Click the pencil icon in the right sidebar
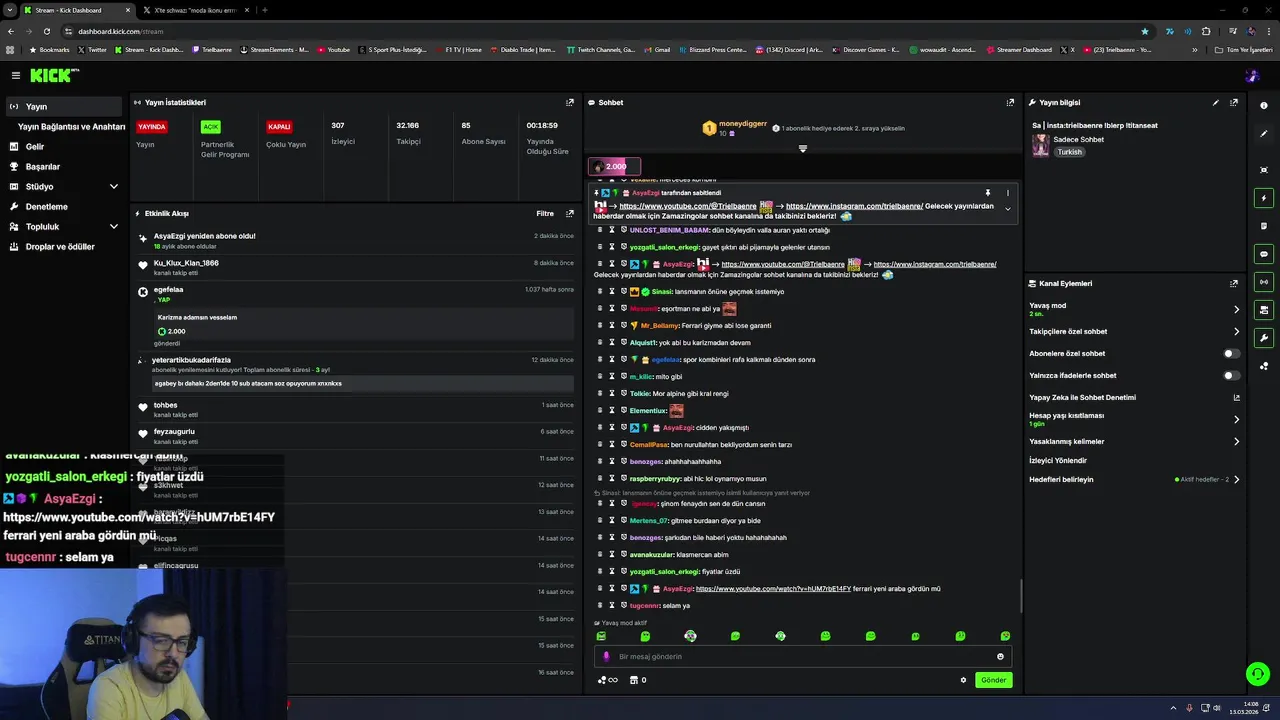Viewport: 1280px width, 720px height. coord(1264,133)
